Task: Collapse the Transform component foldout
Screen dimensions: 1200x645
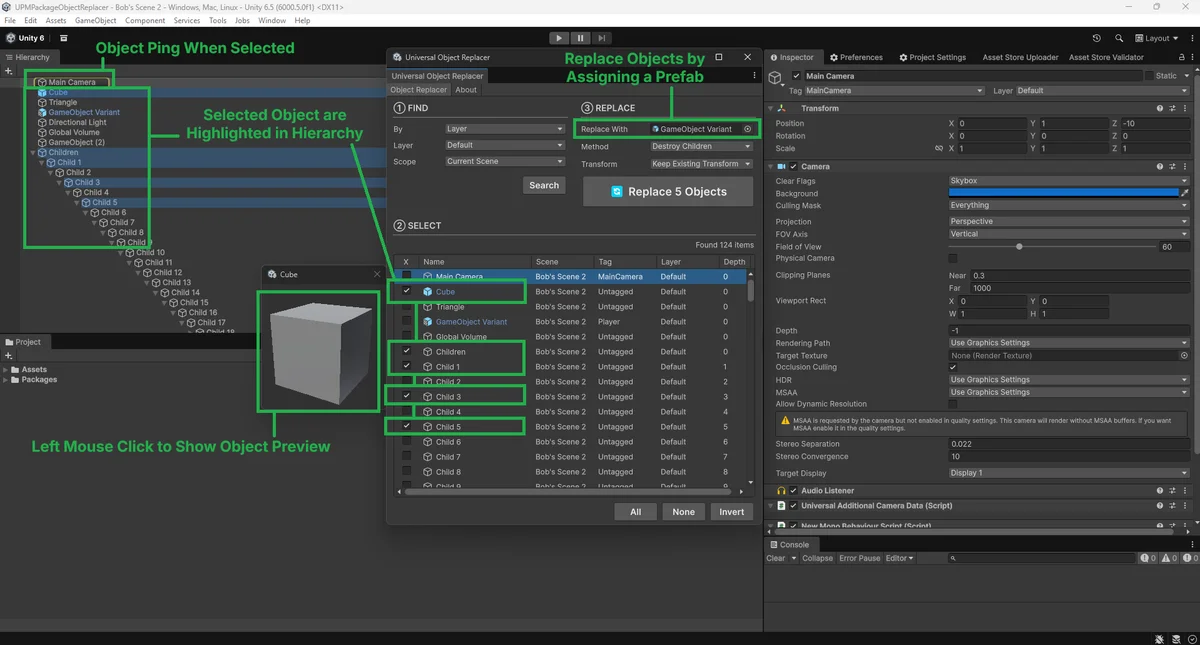Action: 771,108
